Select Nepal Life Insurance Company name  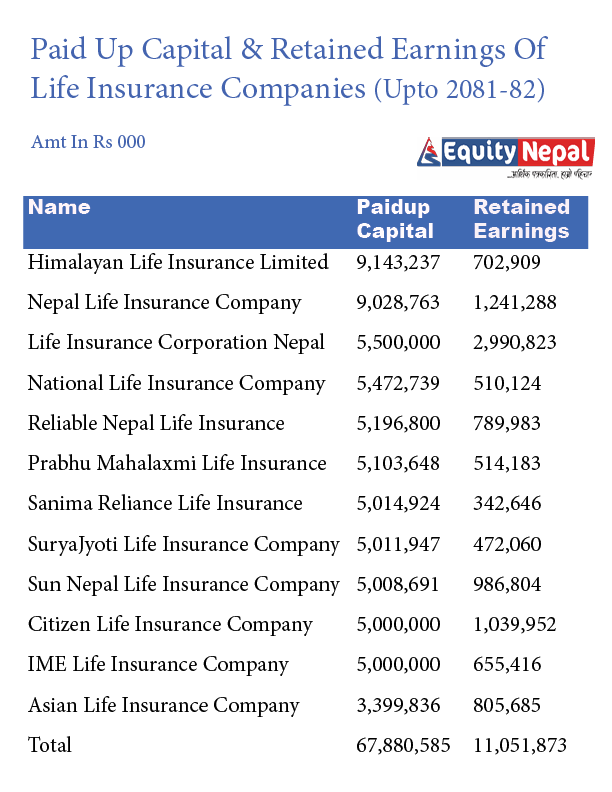164,302
